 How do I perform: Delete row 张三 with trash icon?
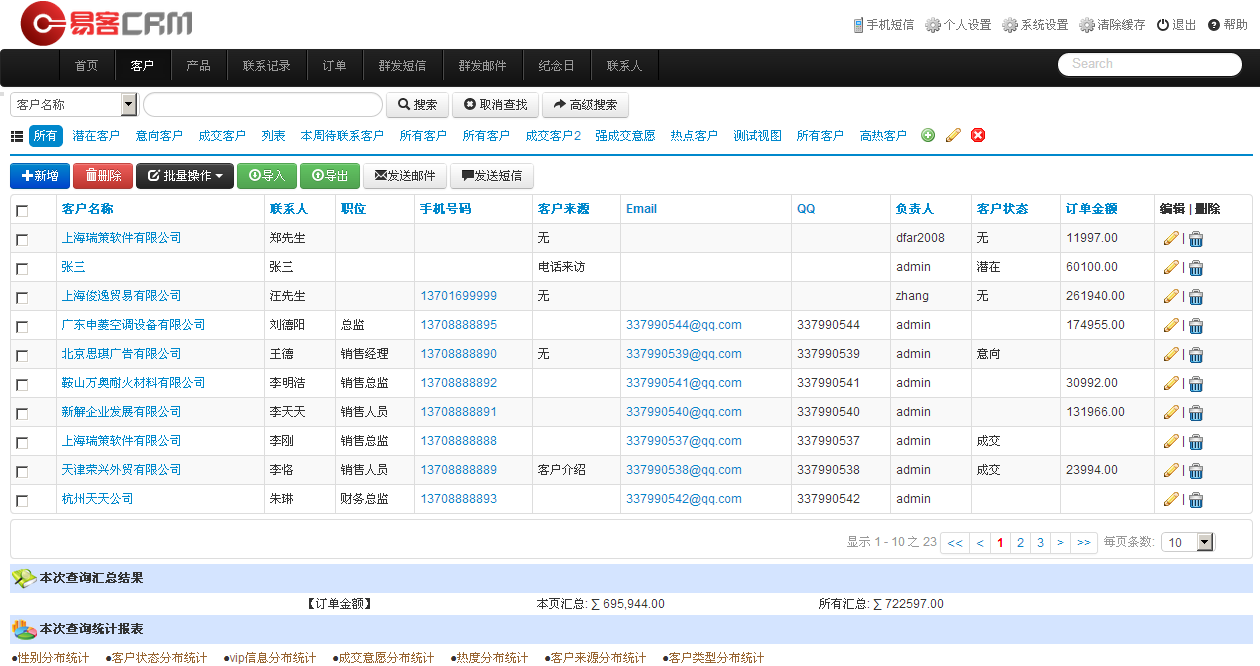(x=1196, y=268)
